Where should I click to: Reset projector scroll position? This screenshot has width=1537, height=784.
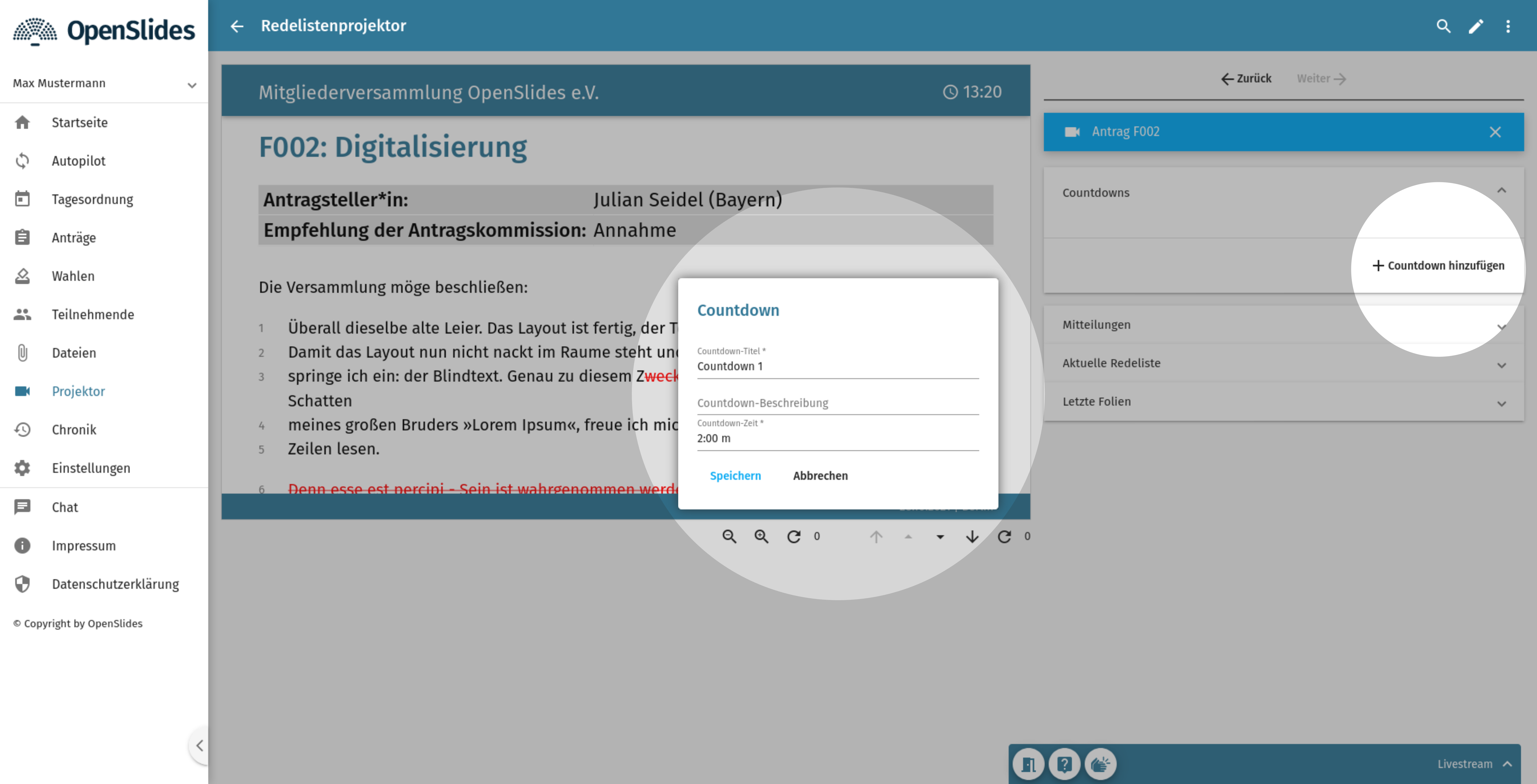coord(1004,536)
